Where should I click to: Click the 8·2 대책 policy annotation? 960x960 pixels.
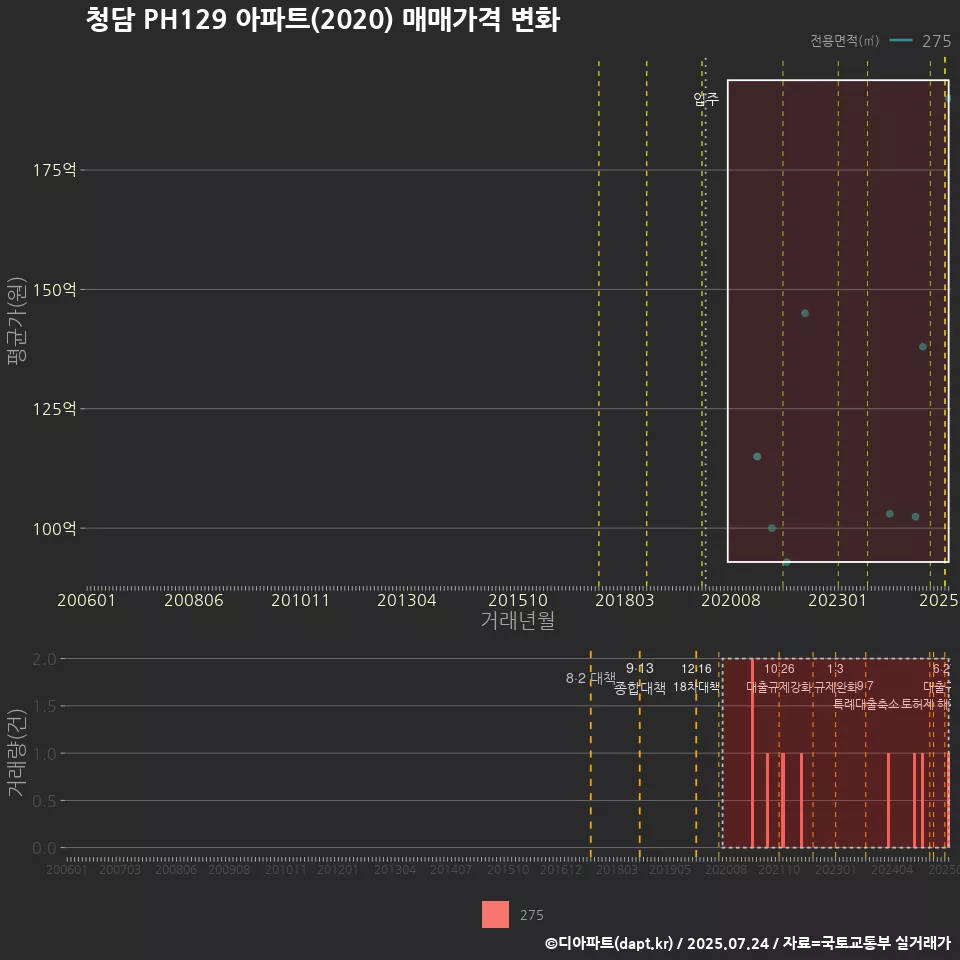pyautogui.click(x=591, y=678)
